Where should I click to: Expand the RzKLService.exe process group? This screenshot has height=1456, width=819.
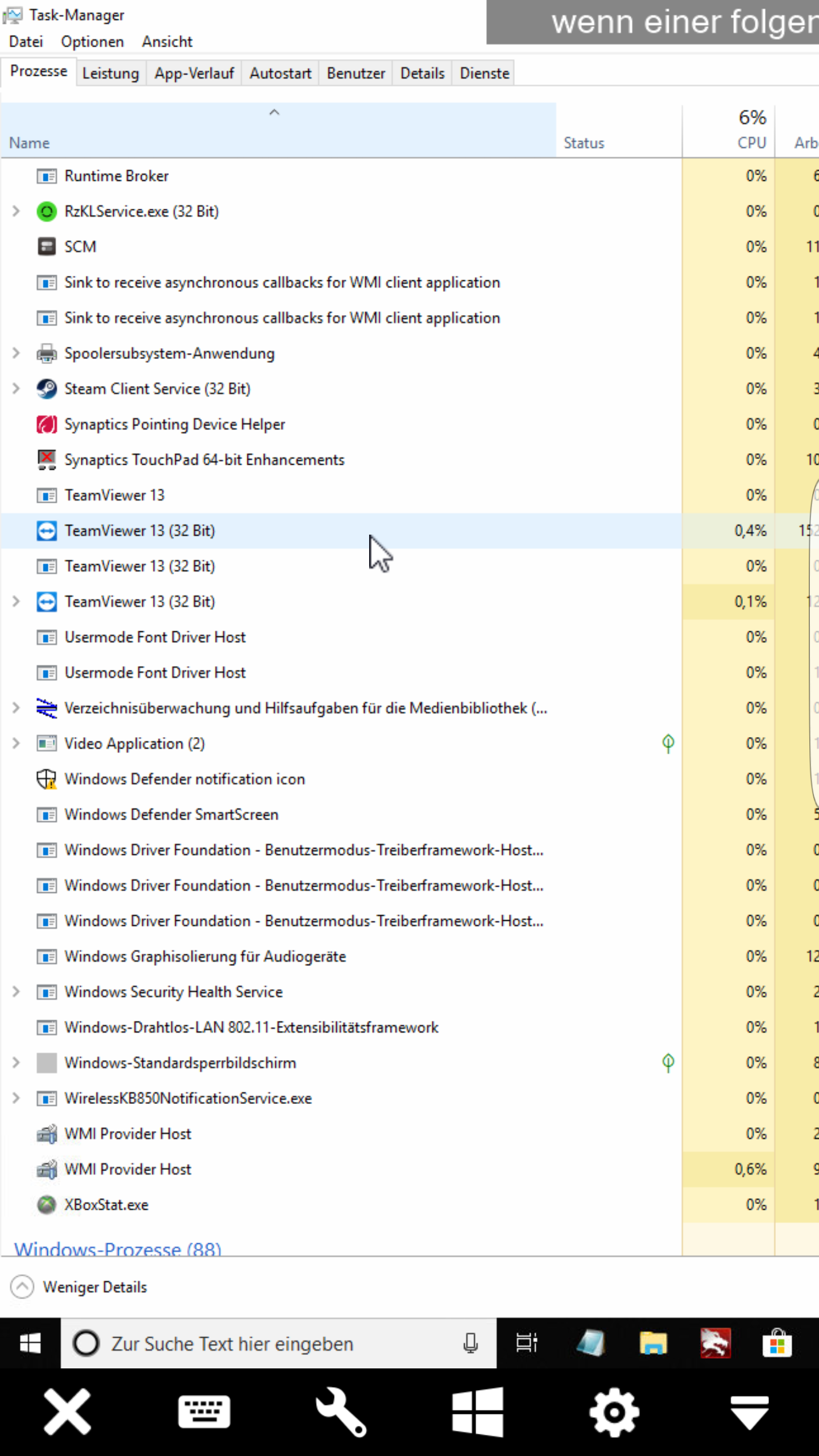click(x=16, y=212)
